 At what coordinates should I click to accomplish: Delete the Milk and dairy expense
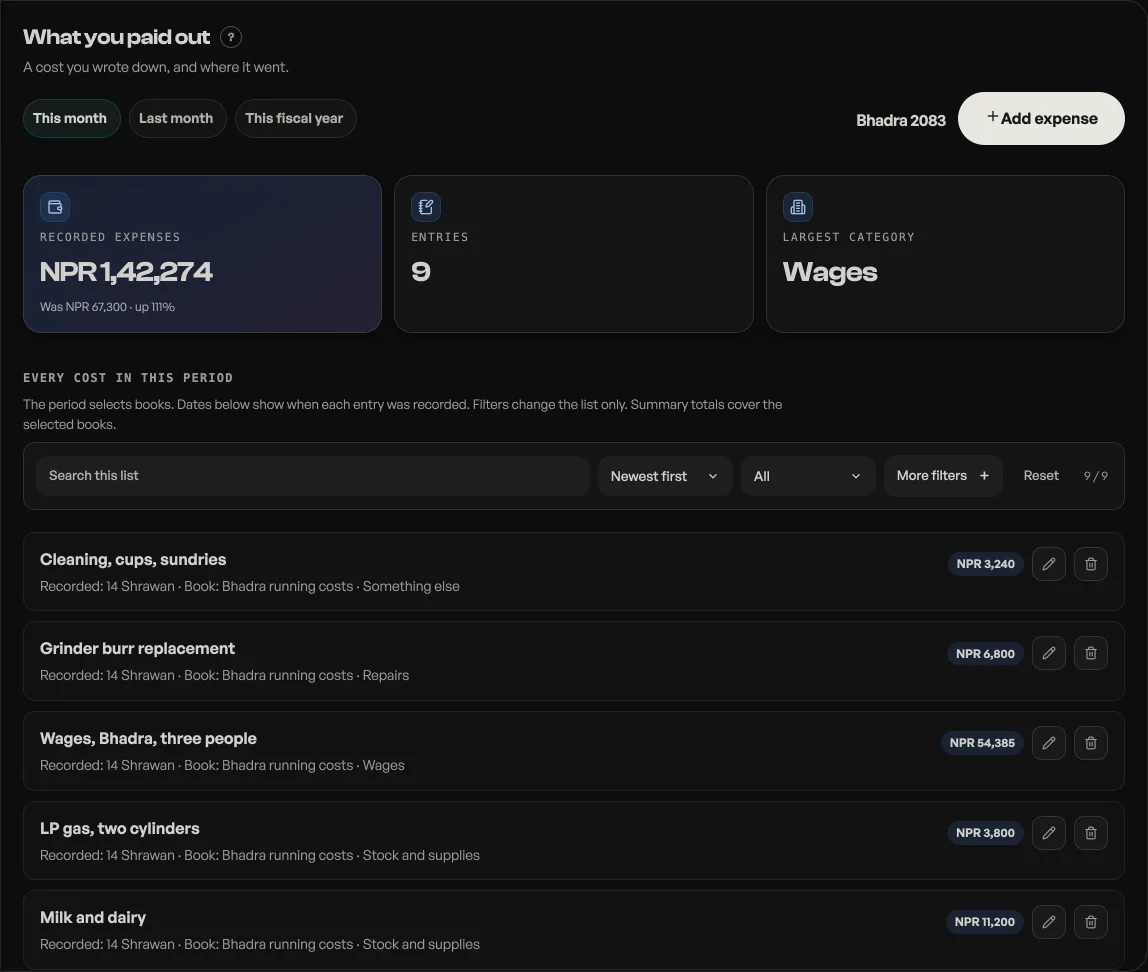pyautogui.click(x=1091, y=922)
